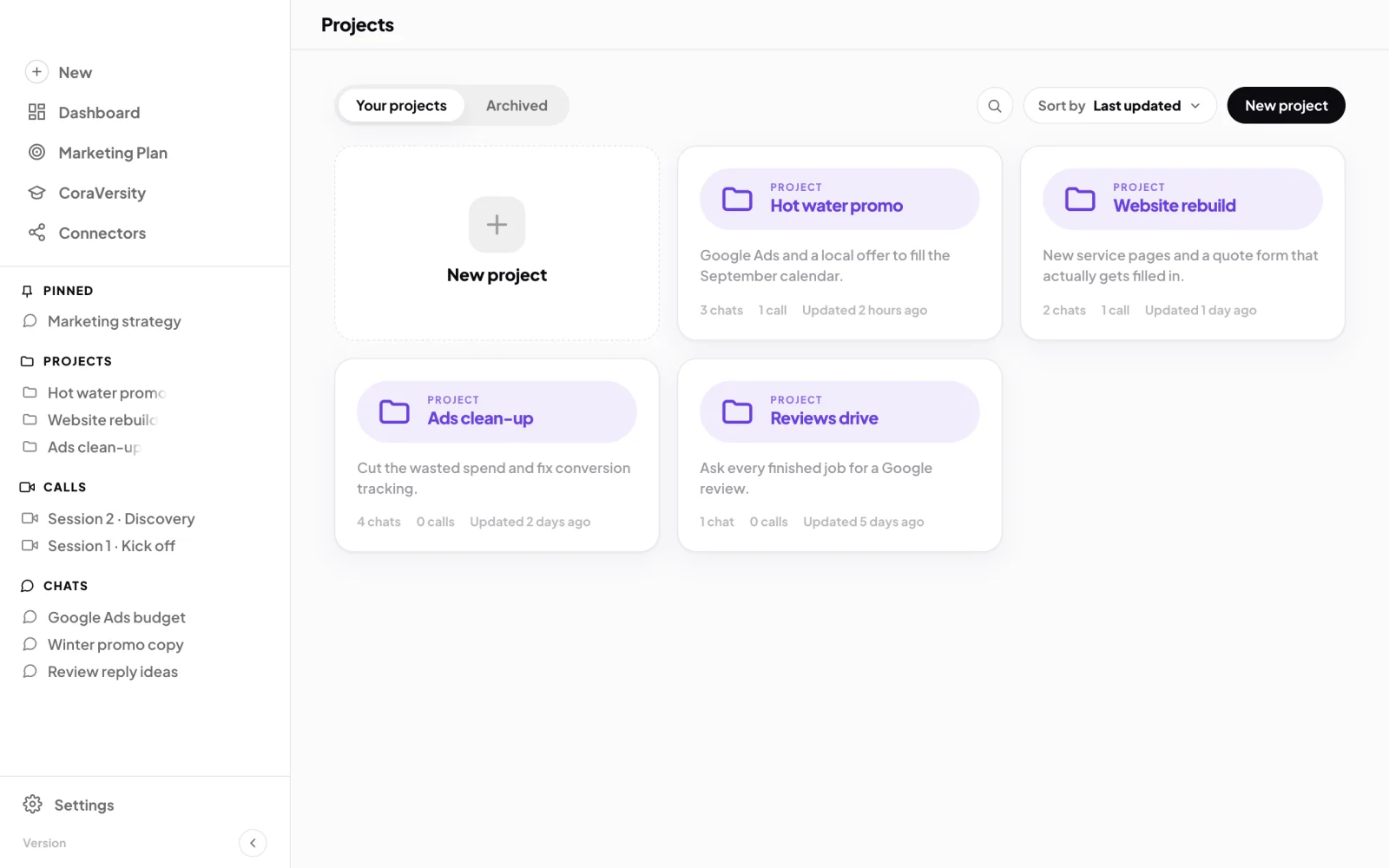This screenshot has height=868, width=1389.
Task: Click the plus tile icon for New project
Action: point(497,225)
